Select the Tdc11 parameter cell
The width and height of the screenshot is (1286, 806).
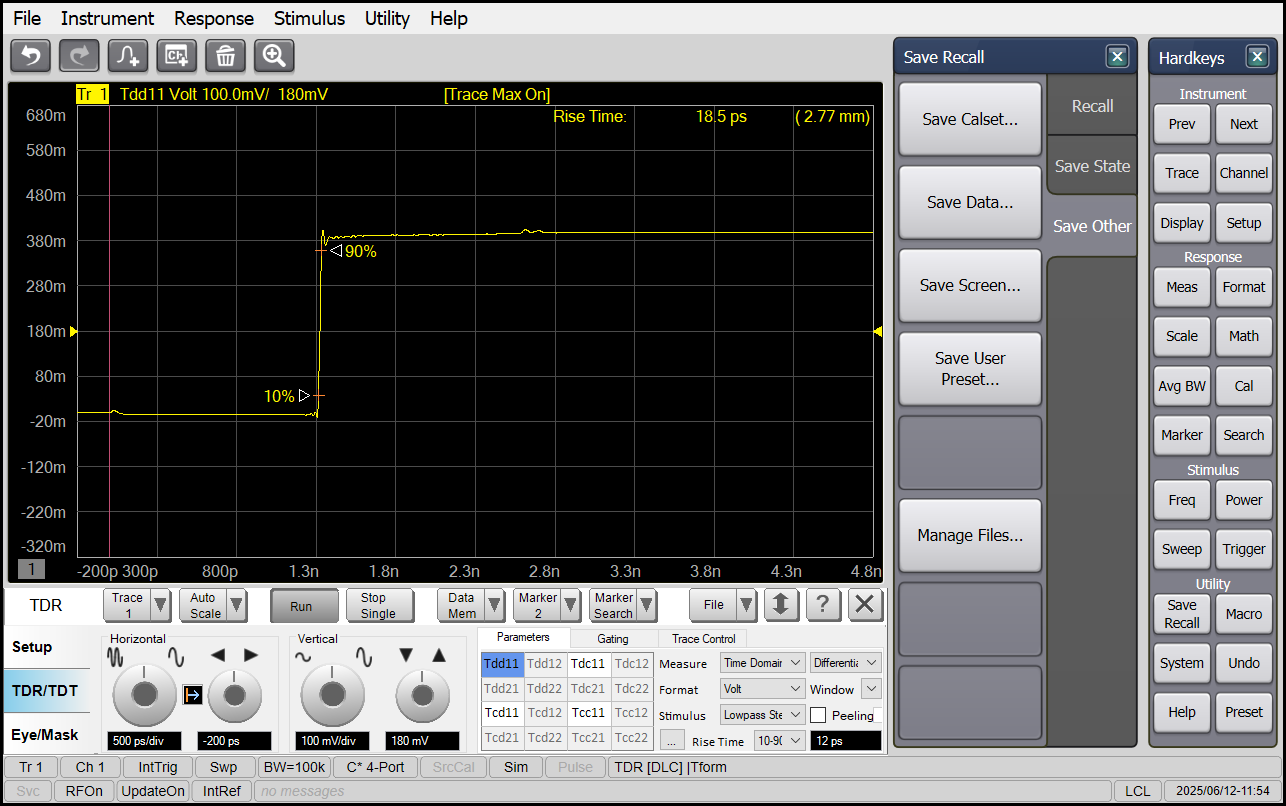(589, 663)
